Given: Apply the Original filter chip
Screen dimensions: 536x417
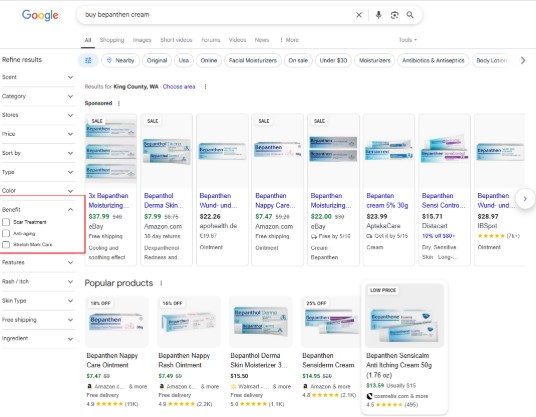Looking at the screenshot, I should [157, 60].
